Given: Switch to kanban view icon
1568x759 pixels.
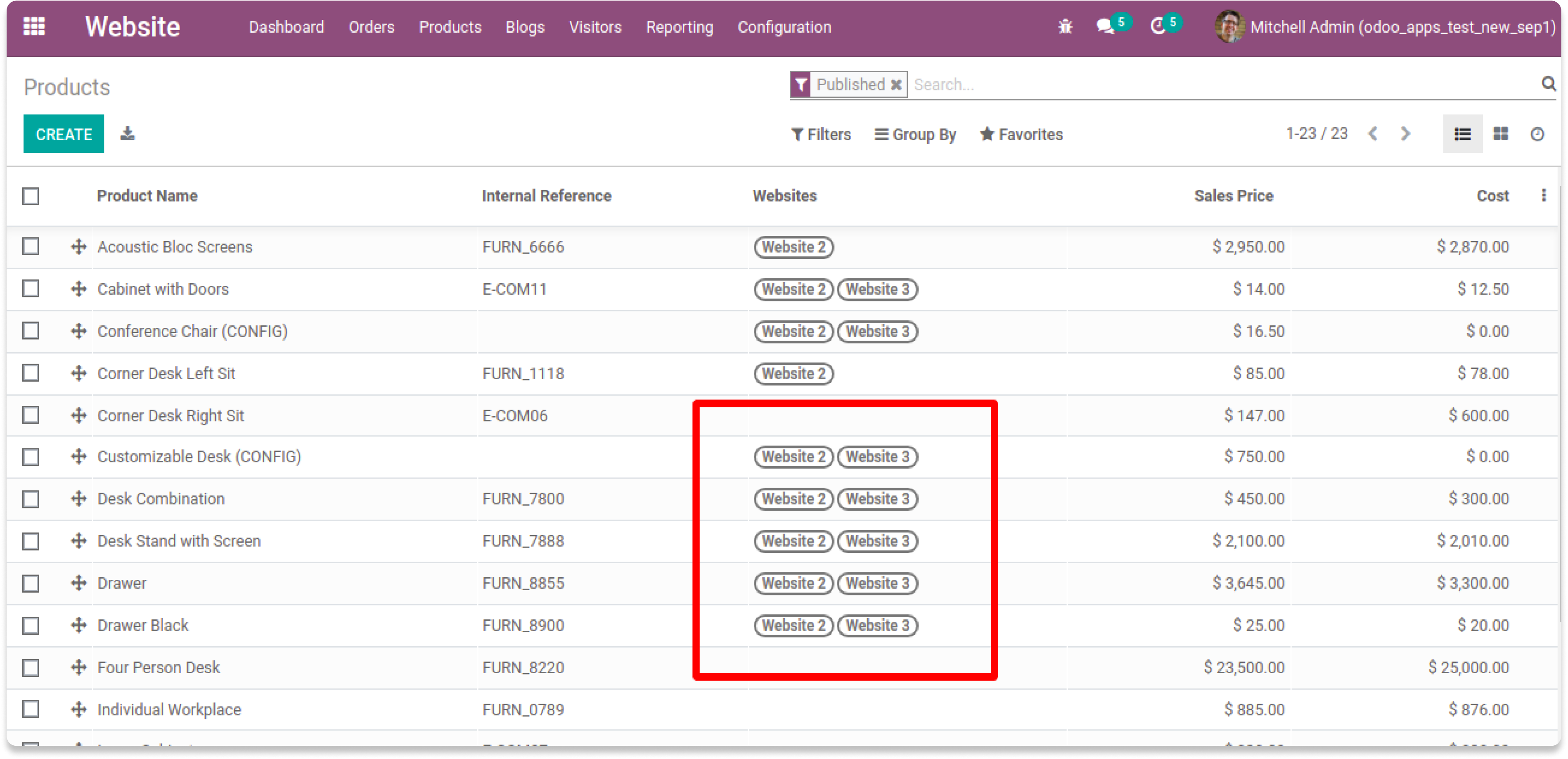Looking at the screenshot, I should tap(1500, 134).
